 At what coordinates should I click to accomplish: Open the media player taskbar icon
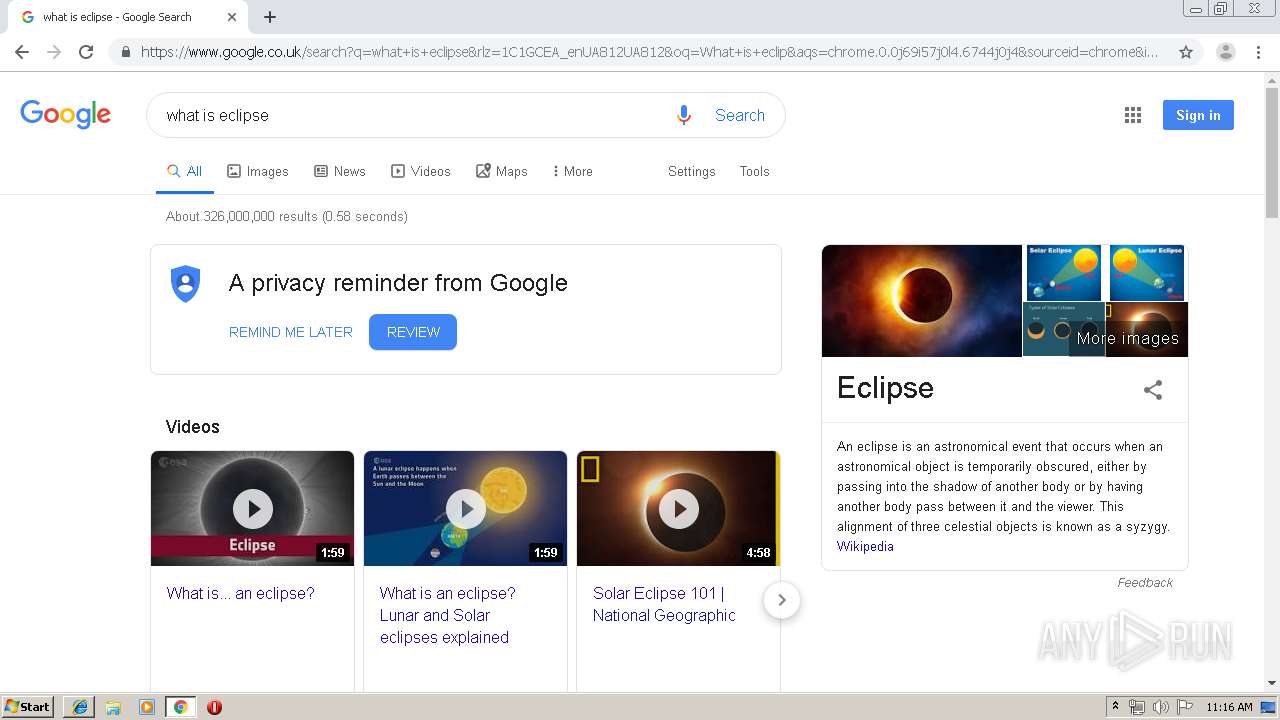point(147,707)
